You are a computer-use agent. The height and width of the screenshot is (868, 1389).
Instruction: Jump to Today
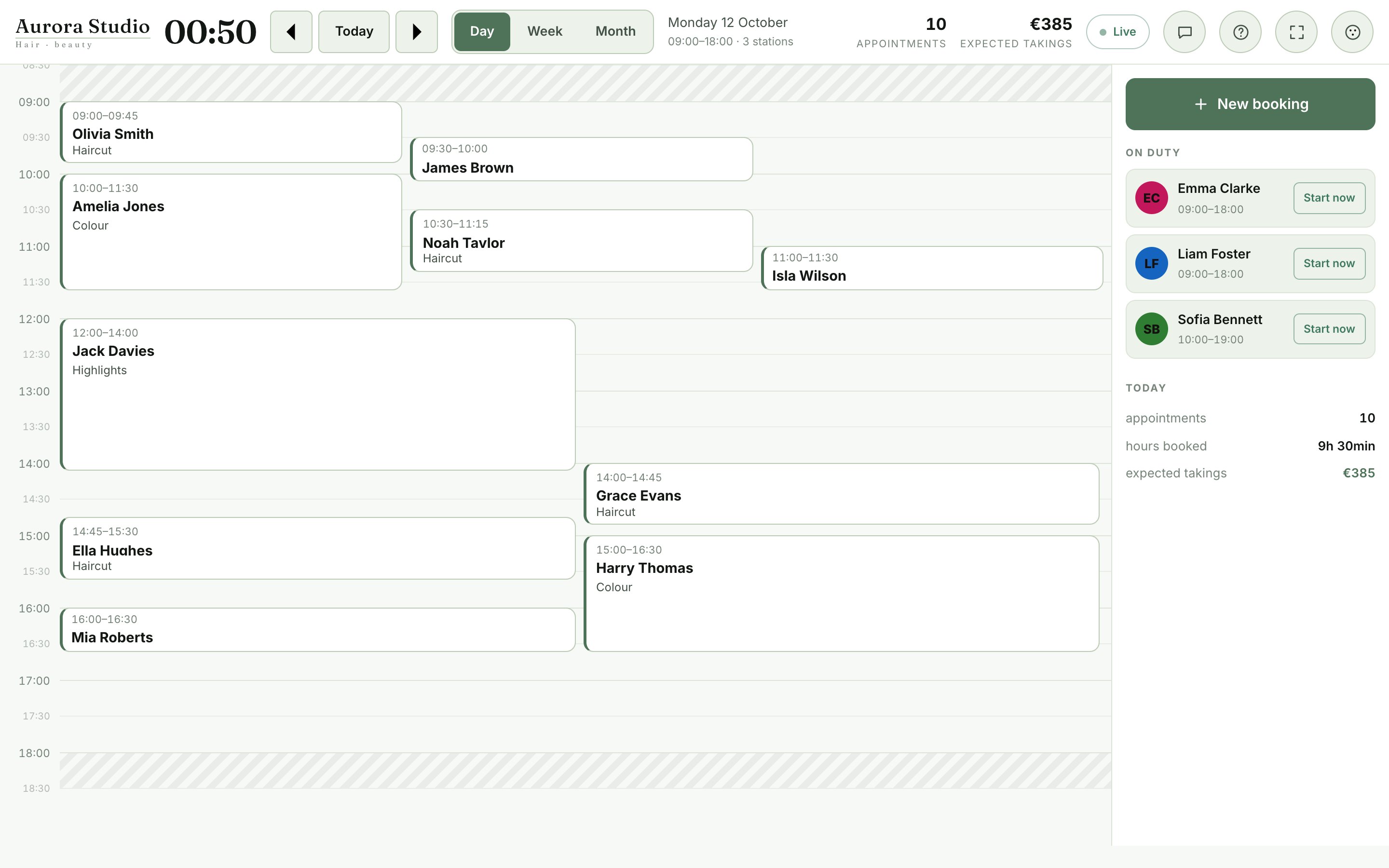coord(354,31)
